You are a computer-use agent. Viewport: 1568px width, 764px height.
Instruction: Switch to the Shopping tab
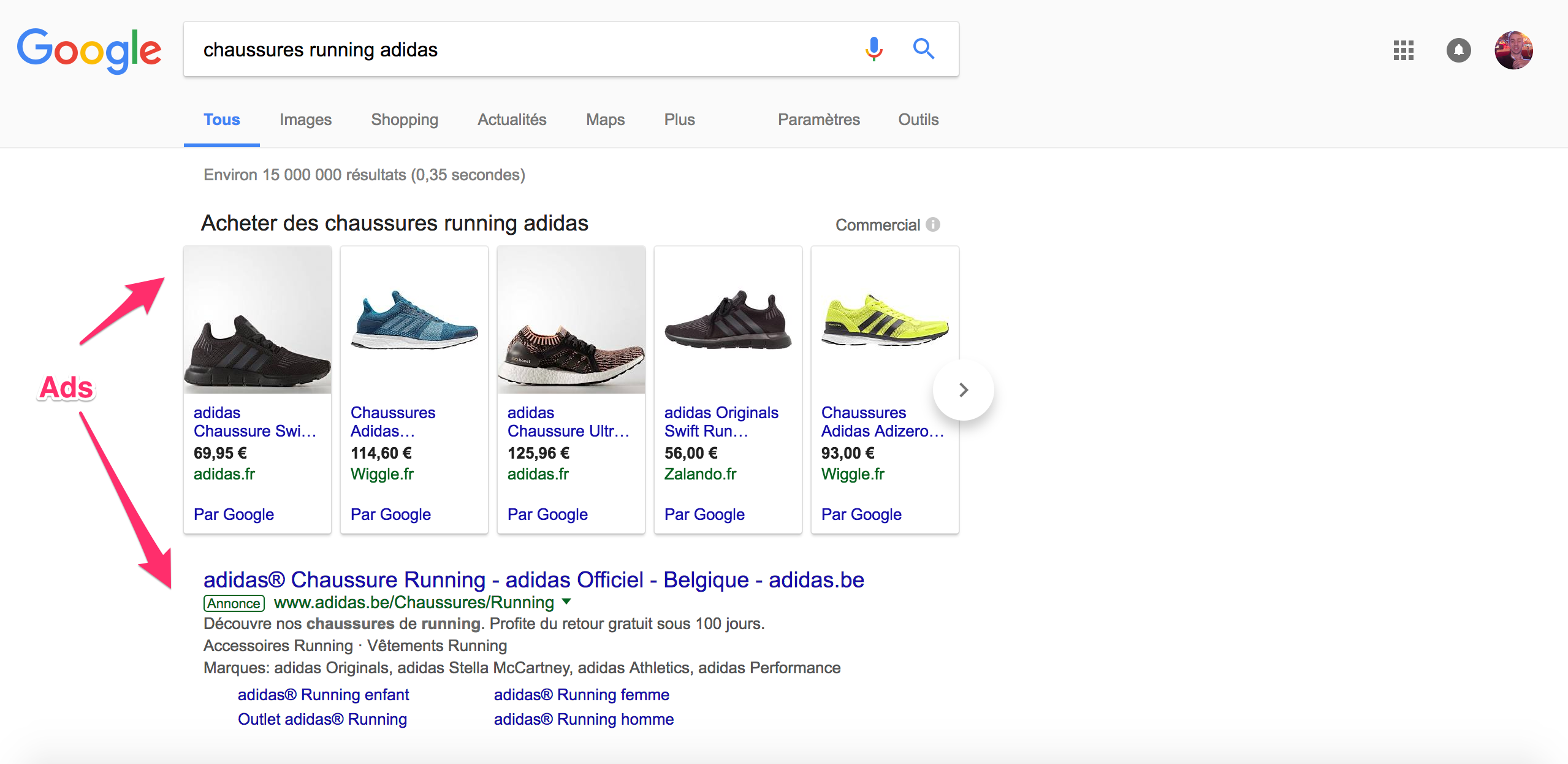[x=405, y=120]
